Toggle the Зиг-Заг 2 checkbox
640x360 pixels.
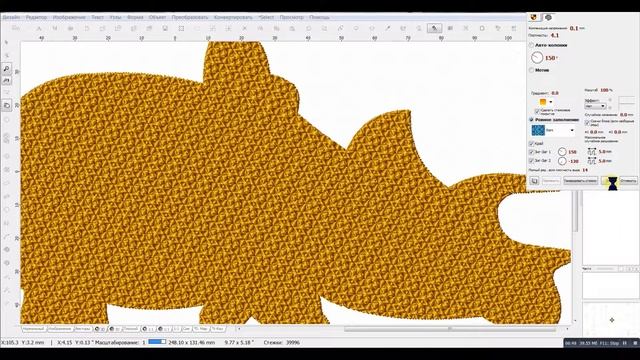coord(531,161)
